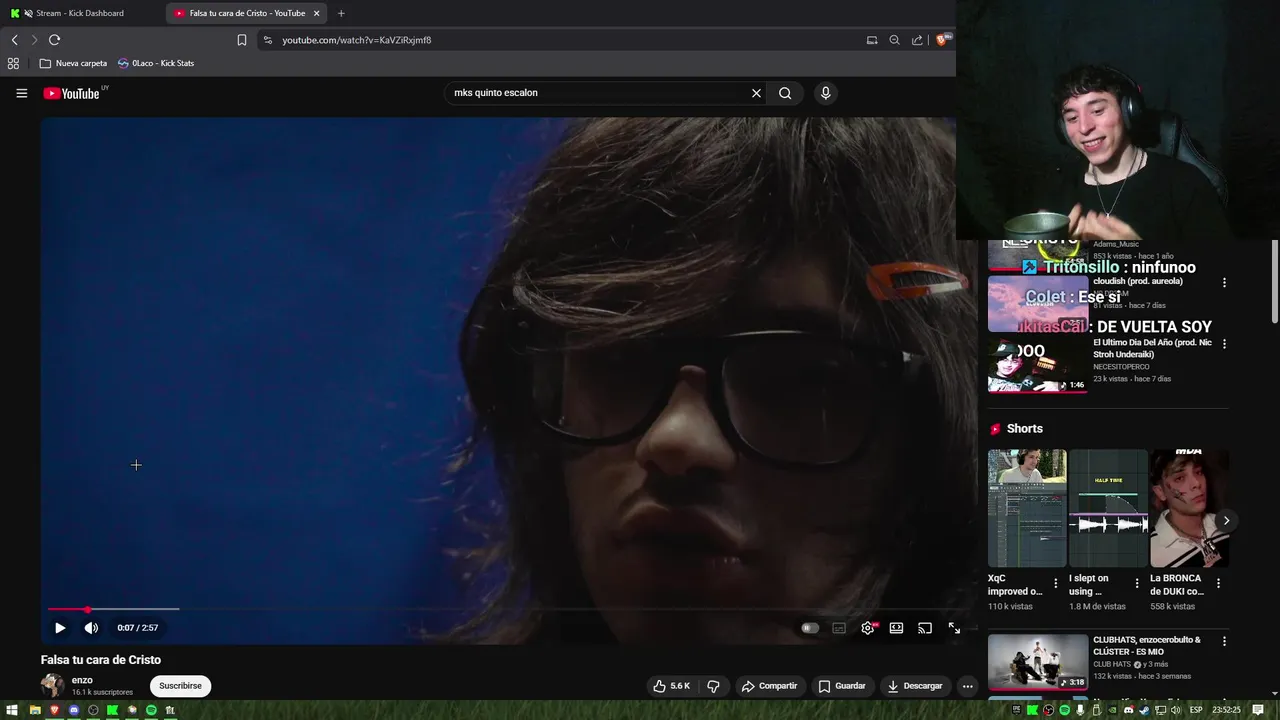Open CLUBHATS ES MIO video thumbnail
The width and height of the screenshot is (1280, 720).
pos(1038,662)
